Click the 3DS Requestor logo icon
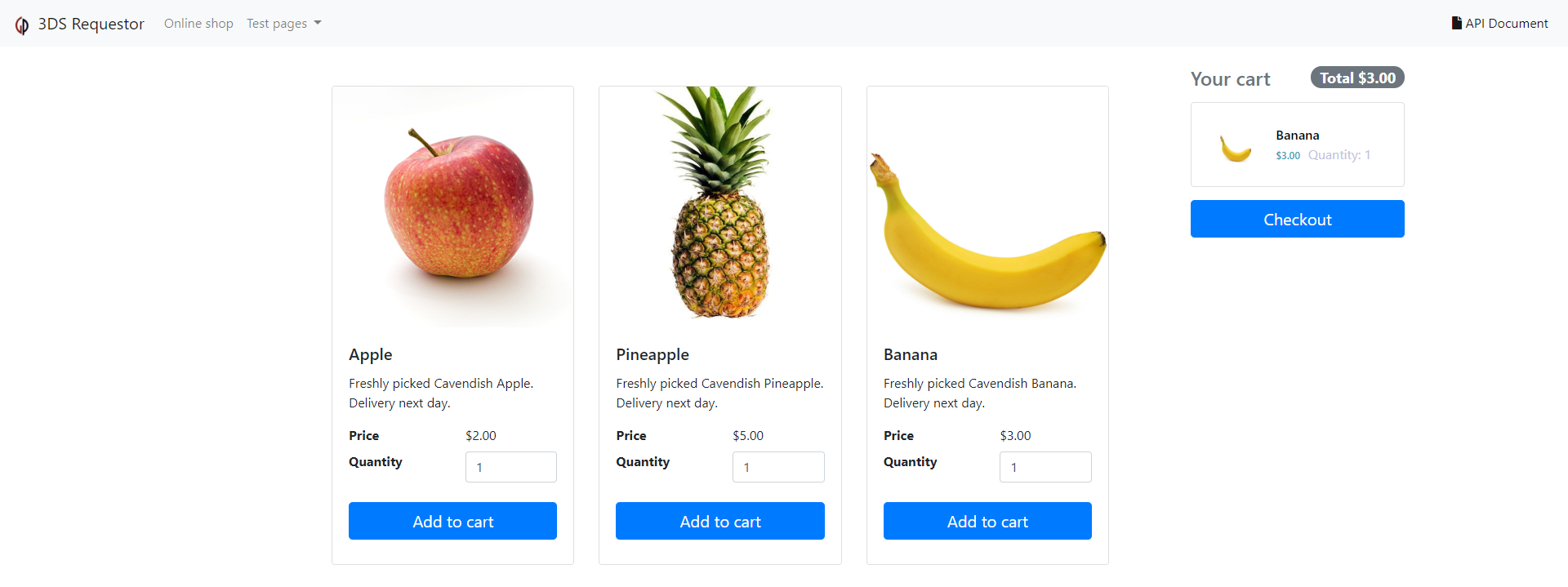The height and width of the screenshot is (587, 1568). (x=22, y=25)
